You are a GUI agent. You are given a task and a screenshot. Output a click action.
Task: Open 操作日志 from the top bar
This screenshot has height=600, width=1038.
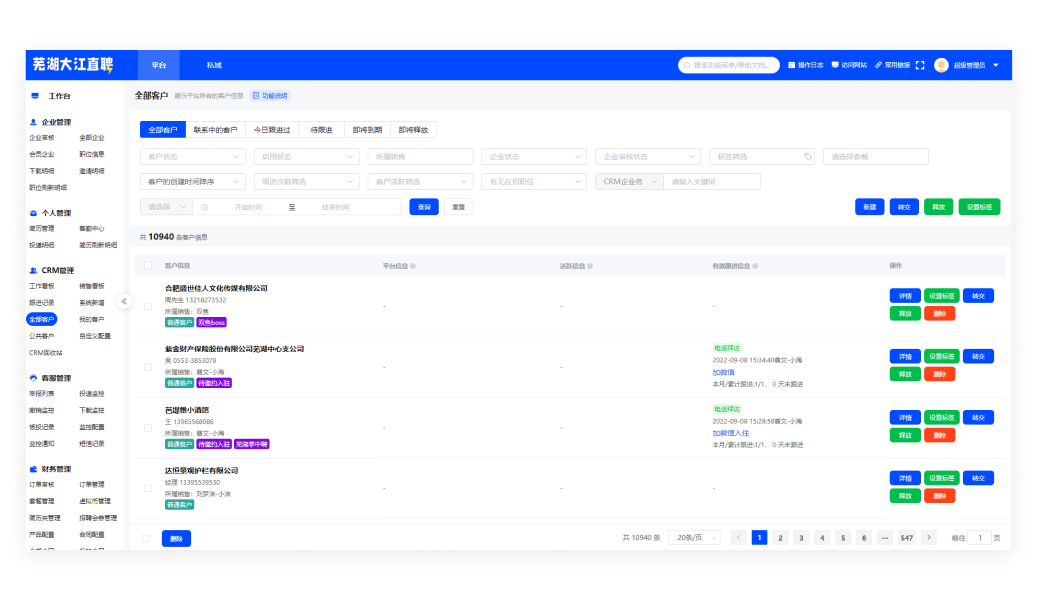pyautogui.click(x=791, y=65)
